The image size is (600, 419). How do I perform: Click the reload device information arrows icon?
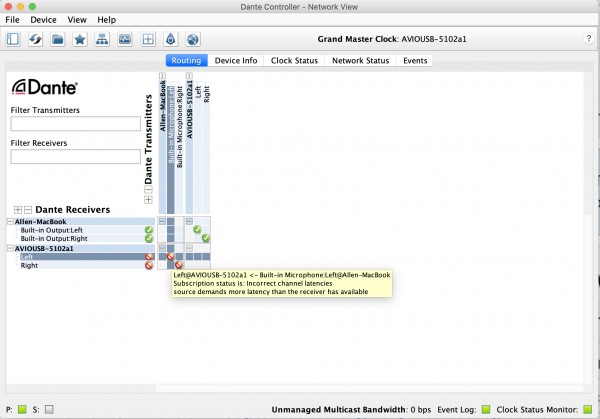(x=36, y=39)
